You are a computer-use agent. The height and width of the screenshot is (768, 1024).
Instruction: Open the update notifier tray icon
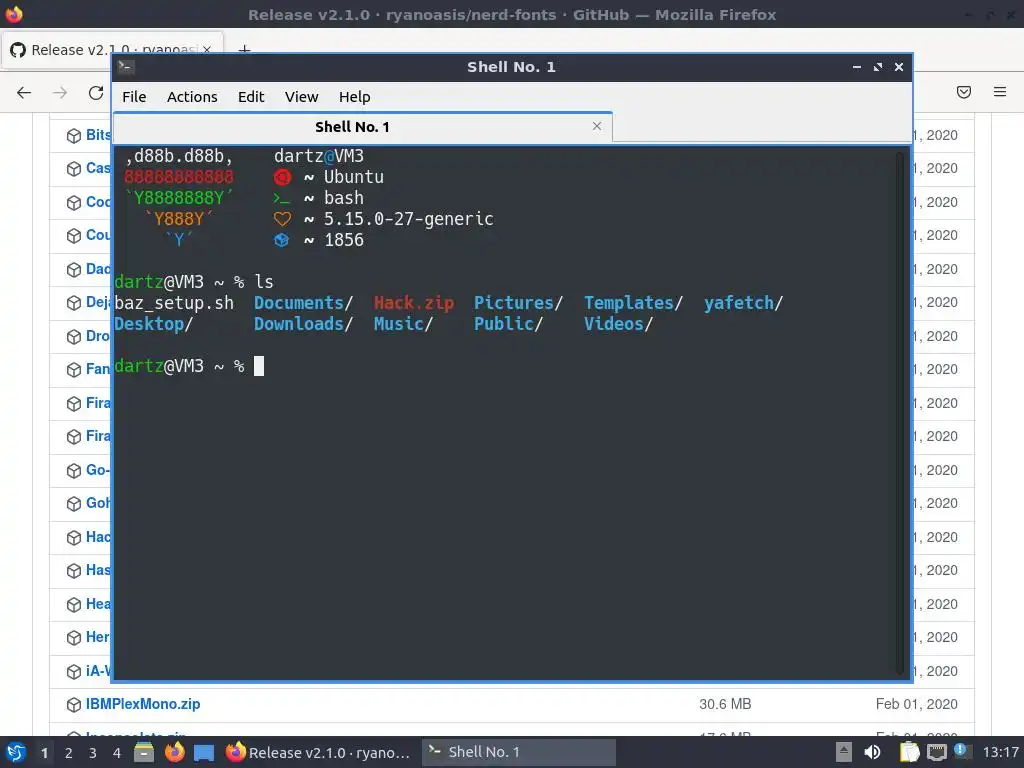[961, 751]
